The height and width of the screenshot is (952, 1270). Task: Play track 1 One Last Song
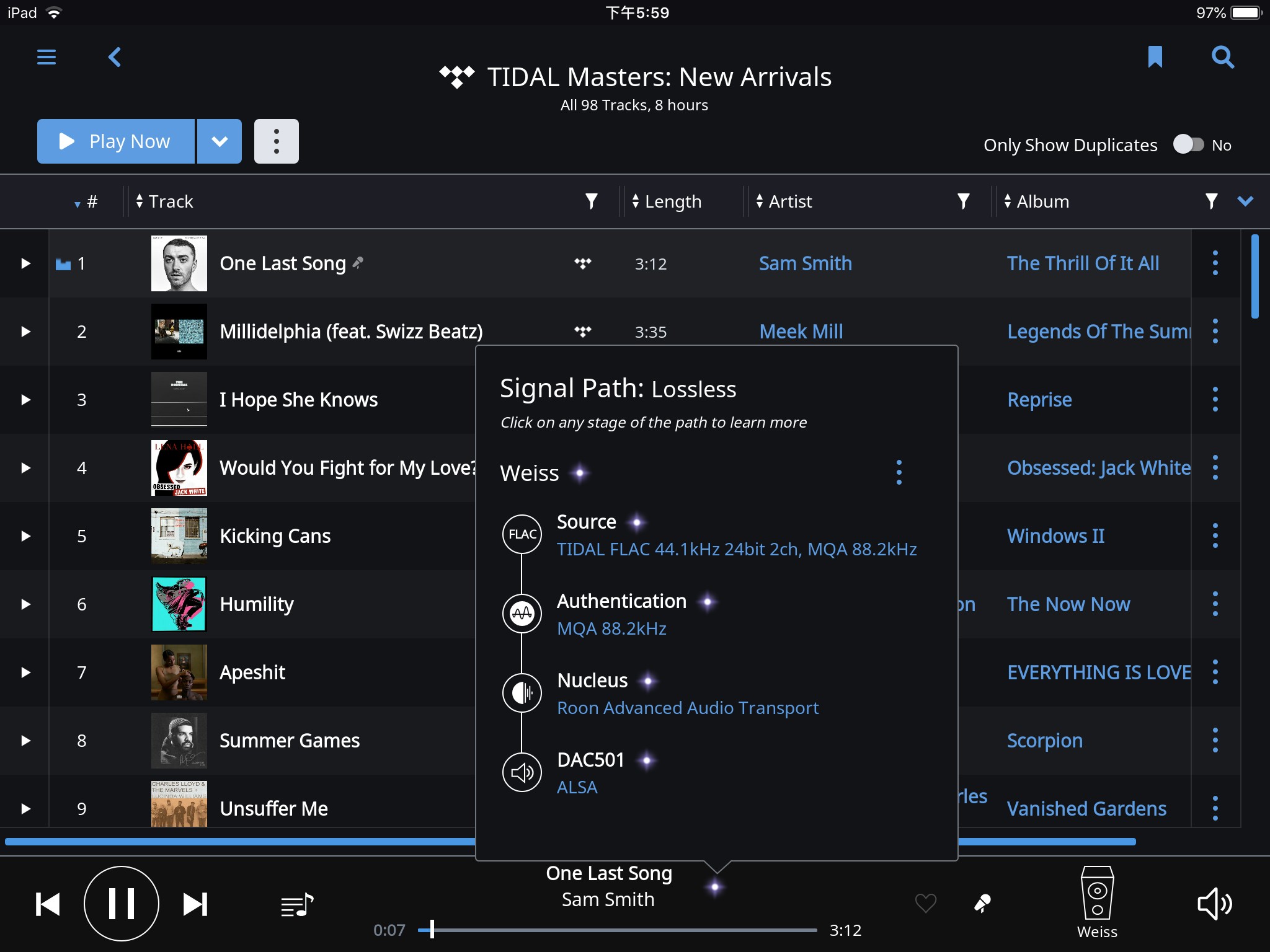[25, 263]
